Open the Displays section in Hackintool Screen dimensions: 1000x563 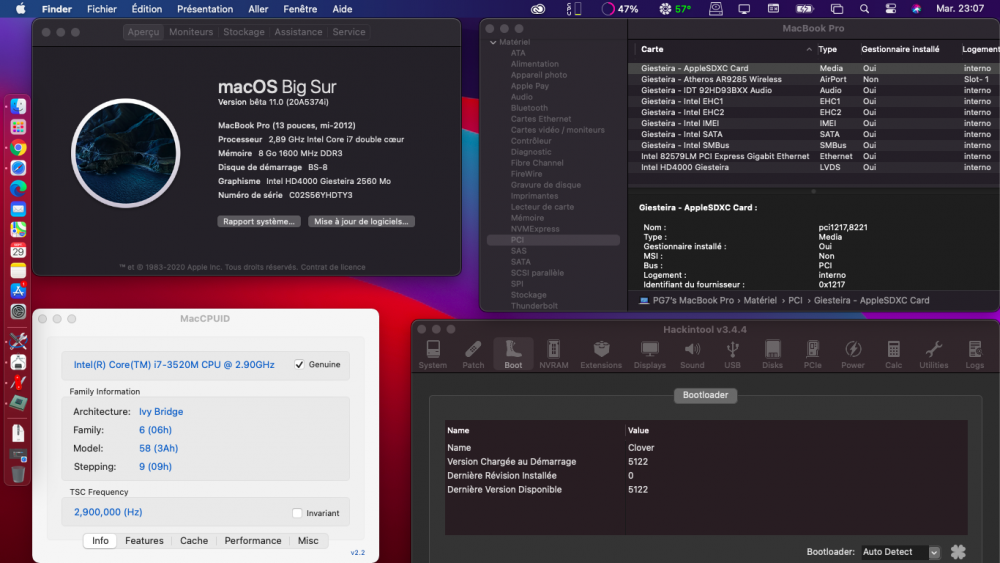pyautogui.click(x=649, y=355)
